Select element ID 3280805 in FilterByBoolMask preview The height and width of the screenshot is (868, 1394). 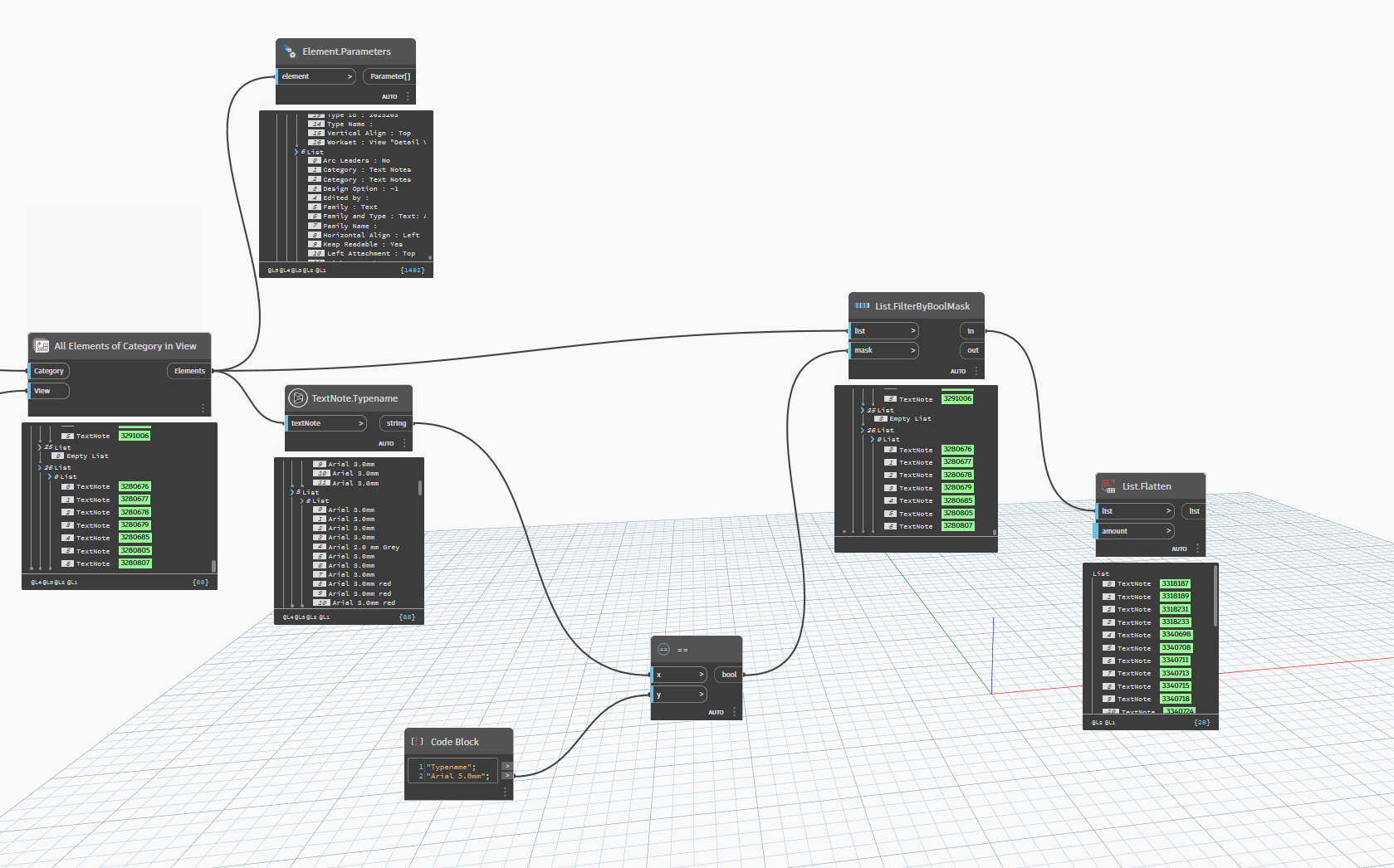pos(957,513)
